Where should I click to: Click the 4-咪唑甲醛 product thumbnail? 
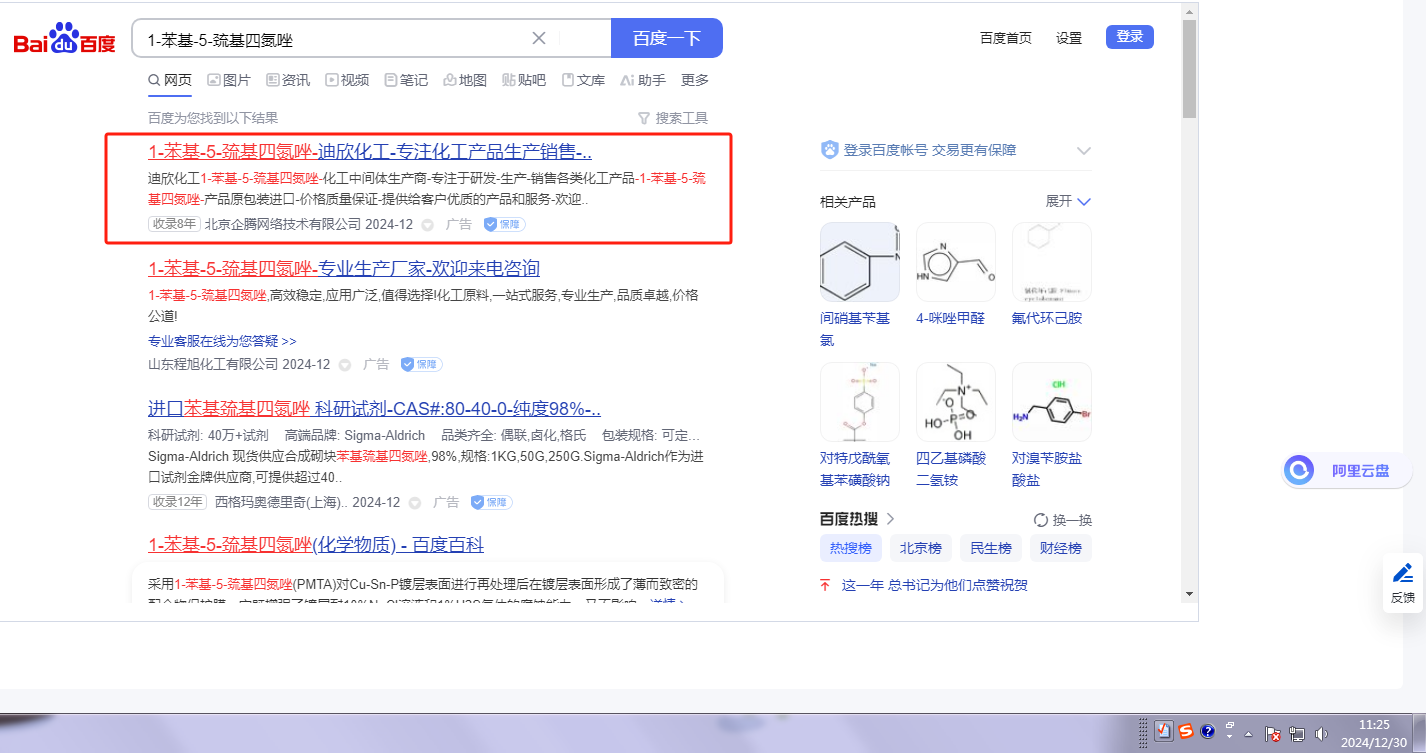pyautogui.click(x=955, y=262)
